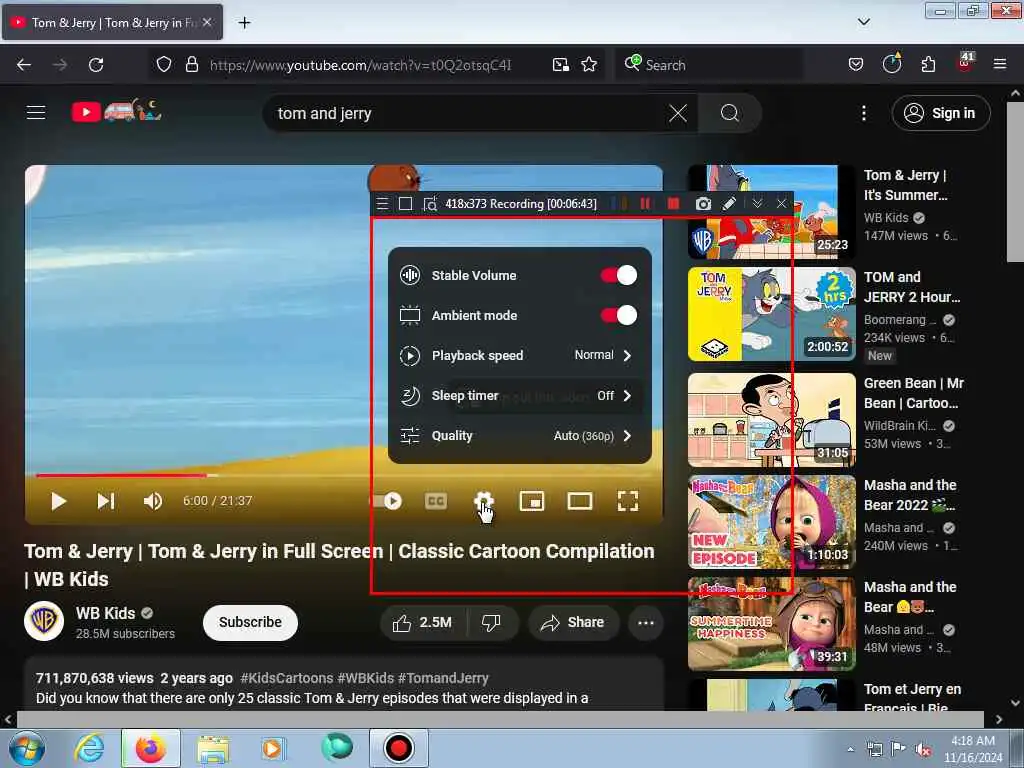Open the Summertime Happiness Masha thumbnail
The width and height of the screenshot is (1024, 768).
[x=771, y=624]
